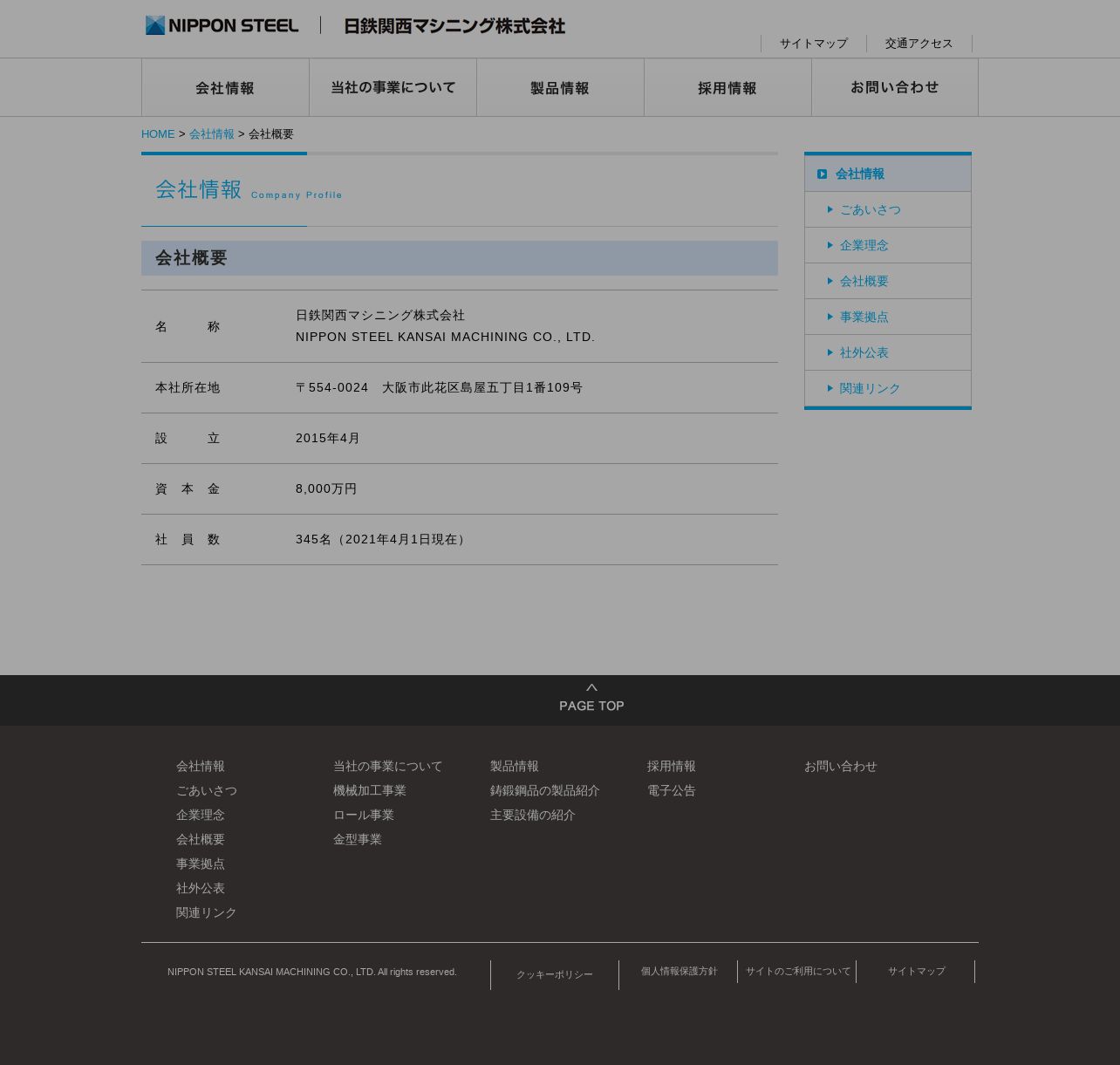Screen dimensions: 1120x1065
Task: Click 会社情報 in the breadcrumb
Action: click(212, 134)
